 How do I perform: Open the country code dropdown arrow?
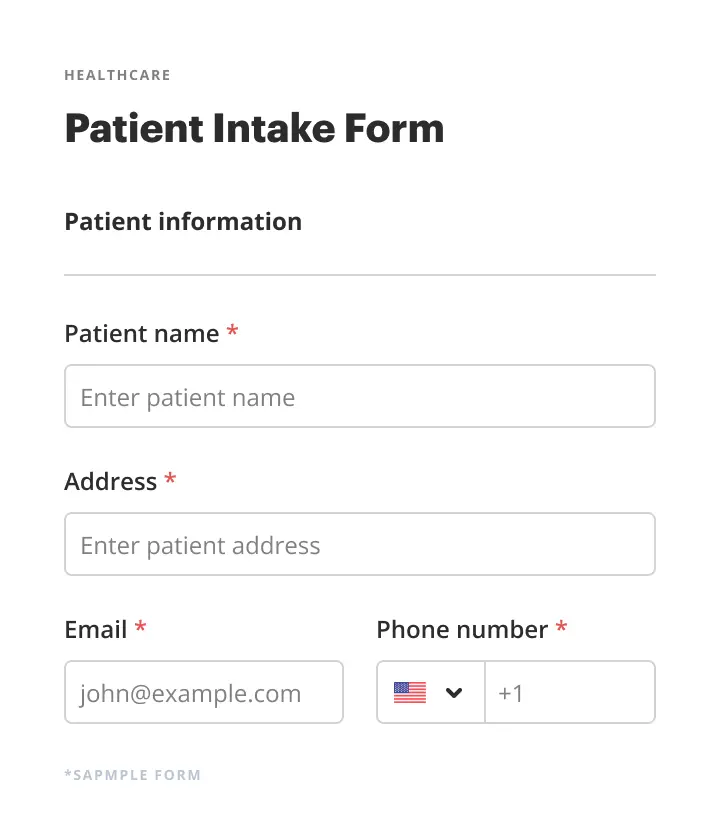(x=454, y=692)
